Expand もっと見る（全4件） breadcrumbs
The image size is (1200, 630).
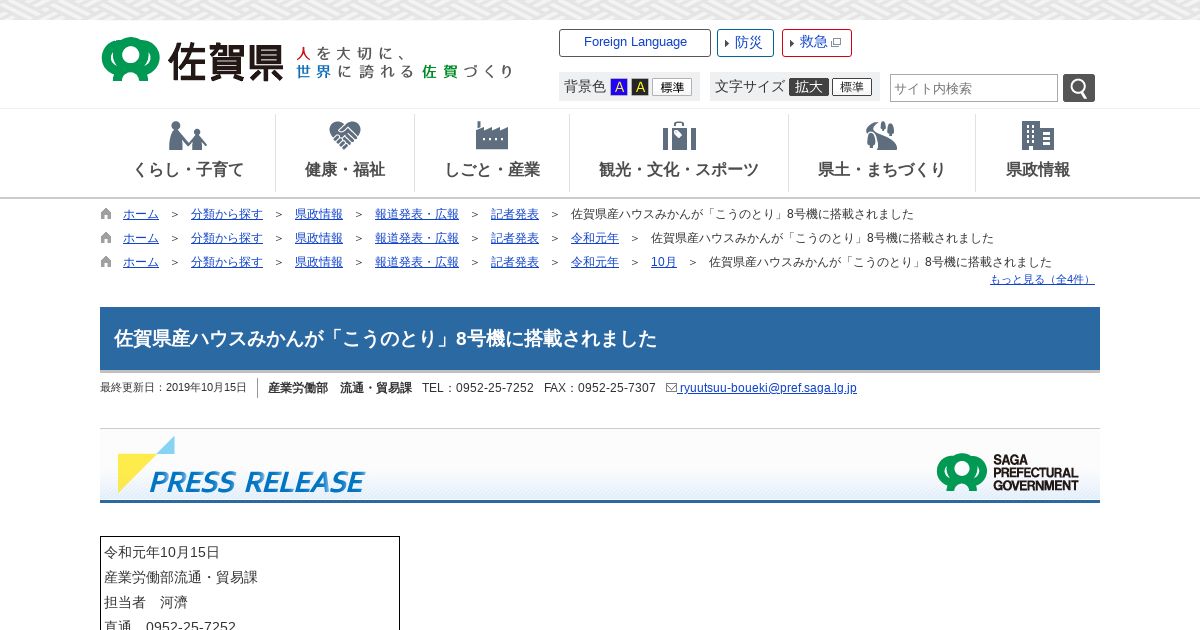point(1042,279)
